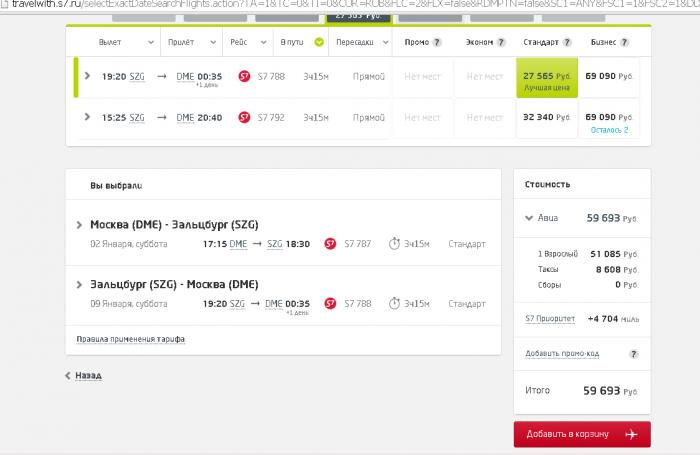Click flight number S7 792

(271, 117)
